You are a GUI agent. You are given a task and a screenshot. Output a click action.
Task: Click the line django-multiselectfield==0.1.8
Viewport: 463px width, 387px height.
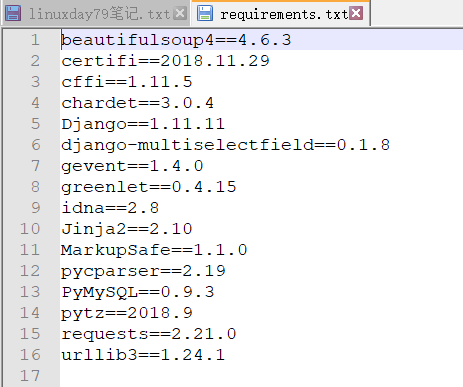pyautogui.click(x=225, y=145)
